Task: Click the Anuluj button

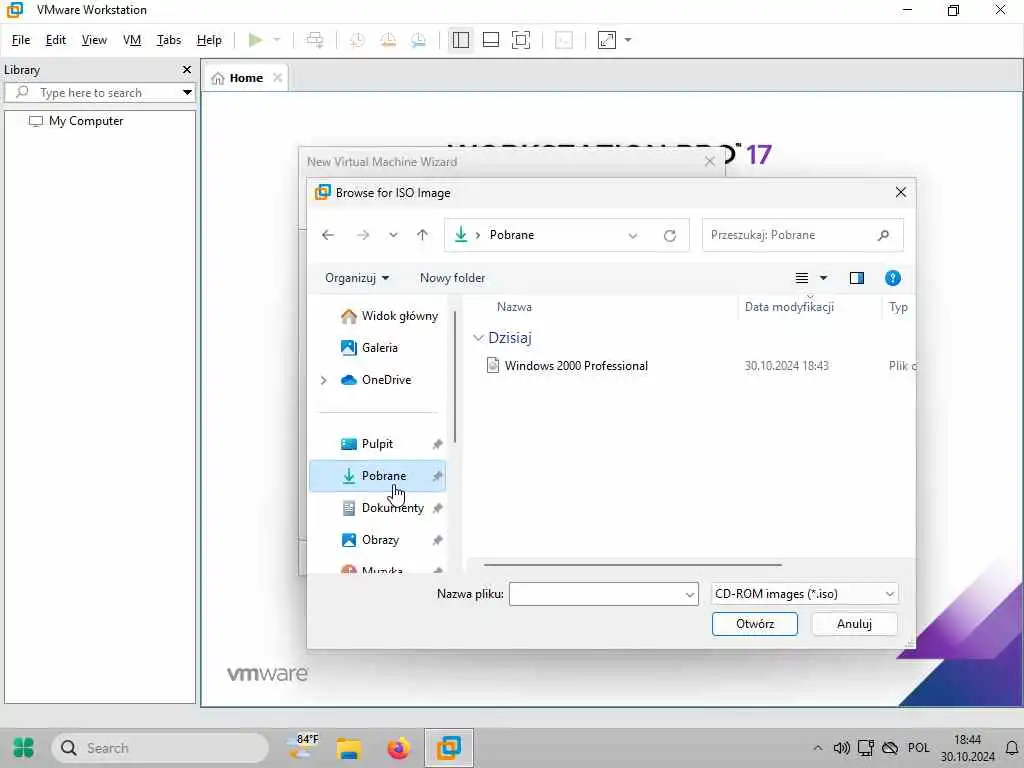Action: click(854, 624)
